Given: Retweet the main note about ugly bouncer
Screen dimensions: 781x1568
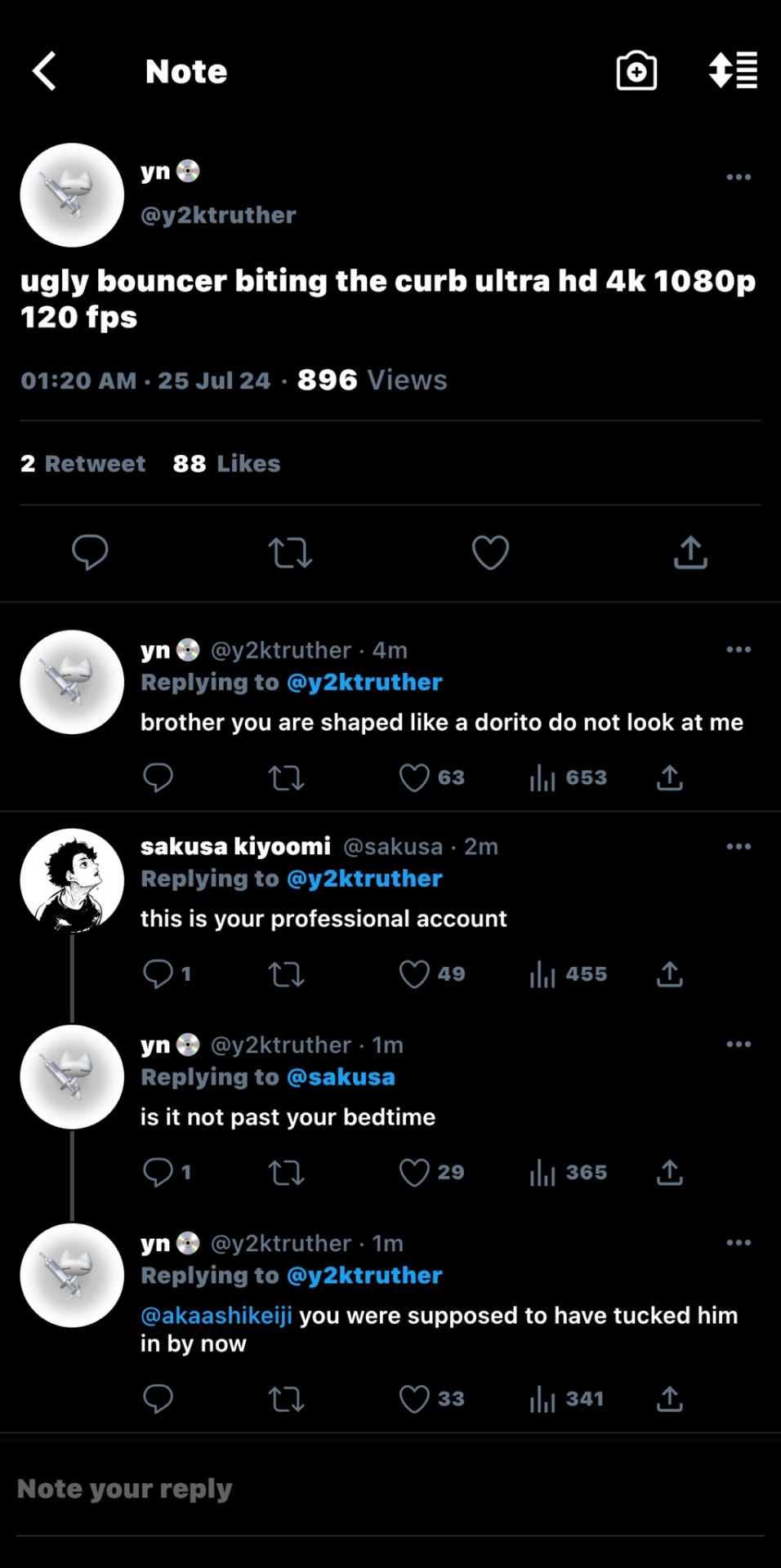Looking at the screenshot, I should [x=290, y=552].
